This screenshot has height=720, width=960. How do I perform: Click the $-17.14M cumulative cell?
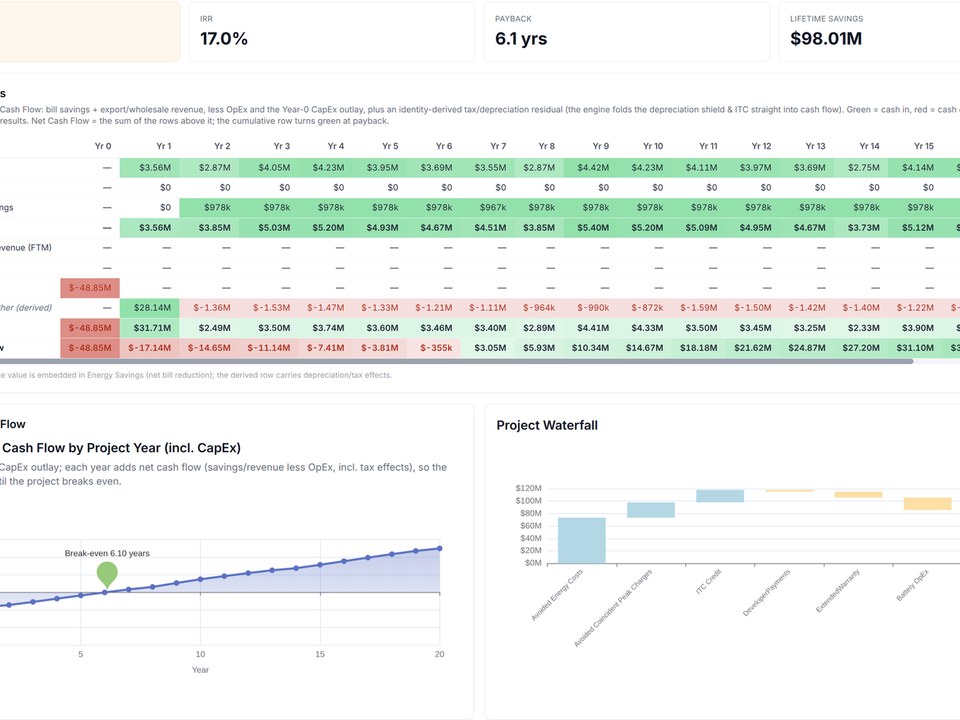pyautogui.click(x=149, y=348)
